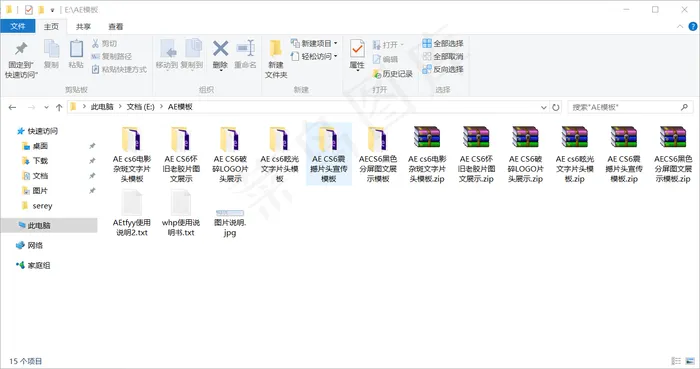This screenshot has height=369, width=700.
Task: Select the Network (网络) sidebar icon
Action: [x=20, y=245]
